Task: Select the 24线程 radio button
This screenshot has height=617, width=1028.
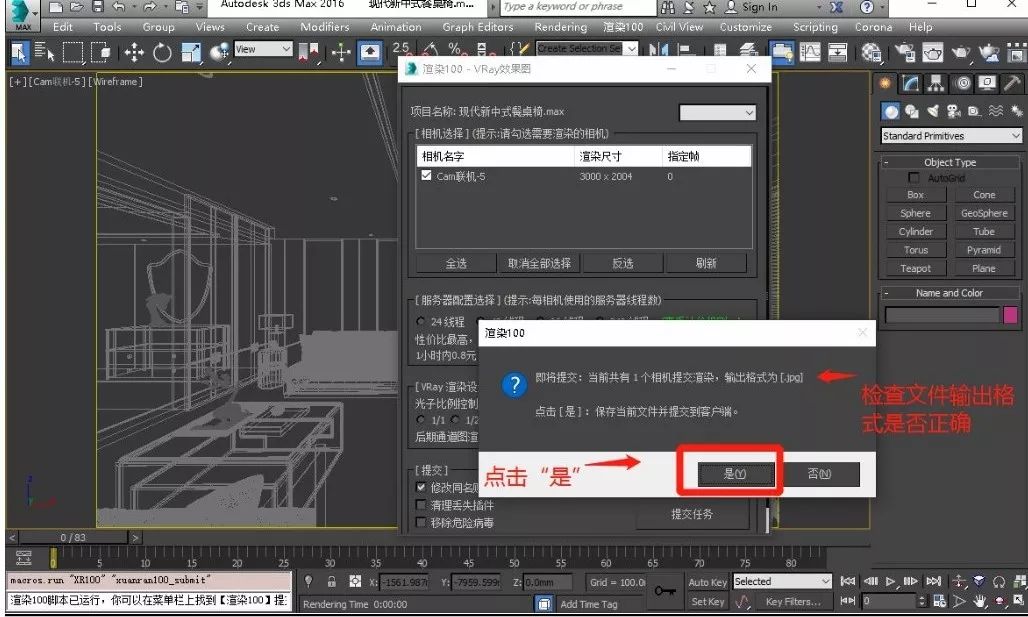Action: point(420,321)
